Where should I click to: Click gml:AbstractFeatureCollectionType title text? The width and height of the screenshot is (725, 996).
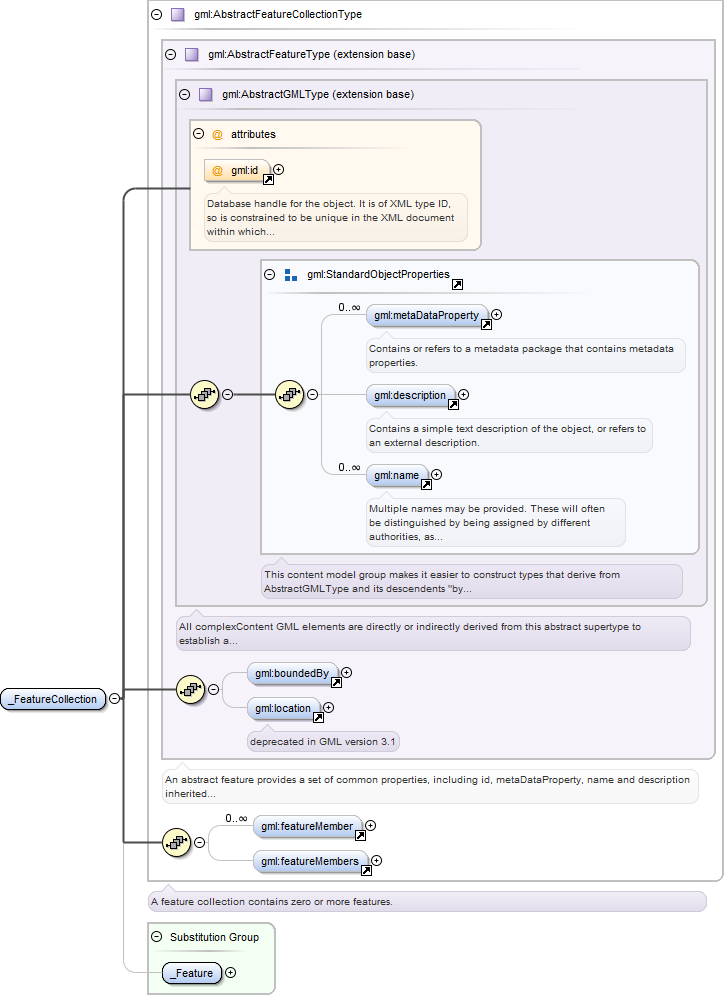[x=278, y=14]
